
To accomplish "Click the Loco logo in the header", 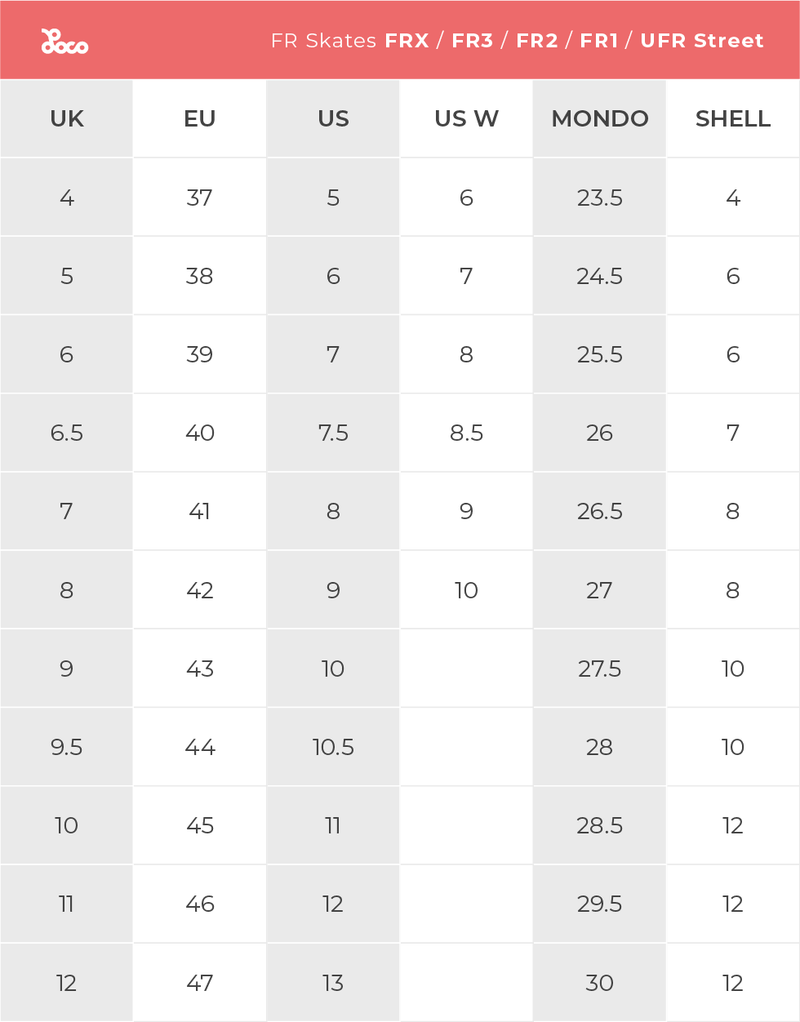I will tap(64, 41).
